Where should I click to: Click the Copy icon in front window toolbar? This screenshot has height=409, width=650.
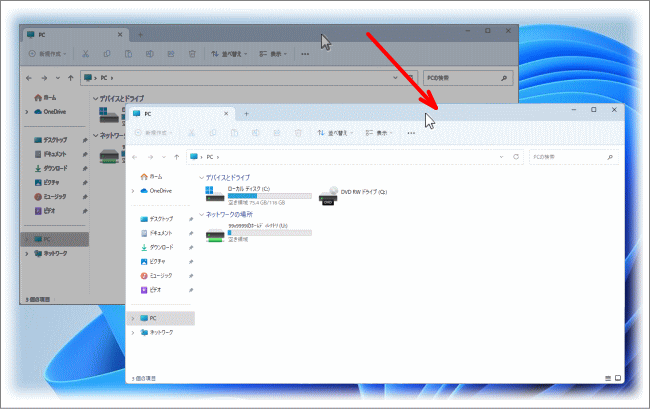[x=213, y=133]
